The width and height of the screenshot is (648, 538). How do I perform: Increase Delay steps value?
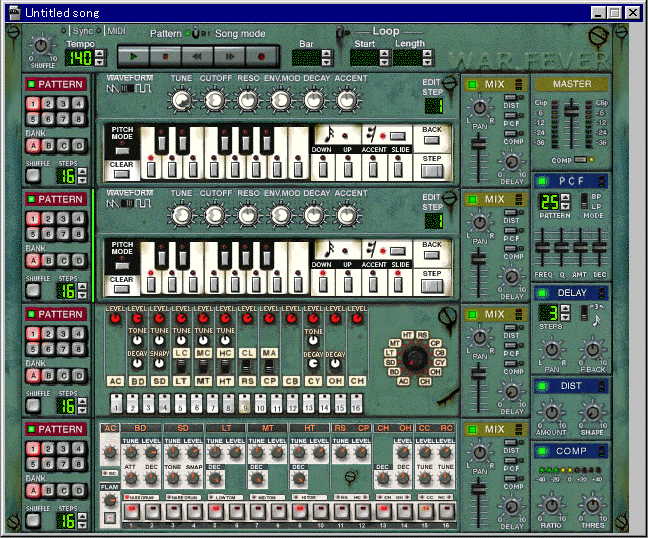(x=565, y=308)
